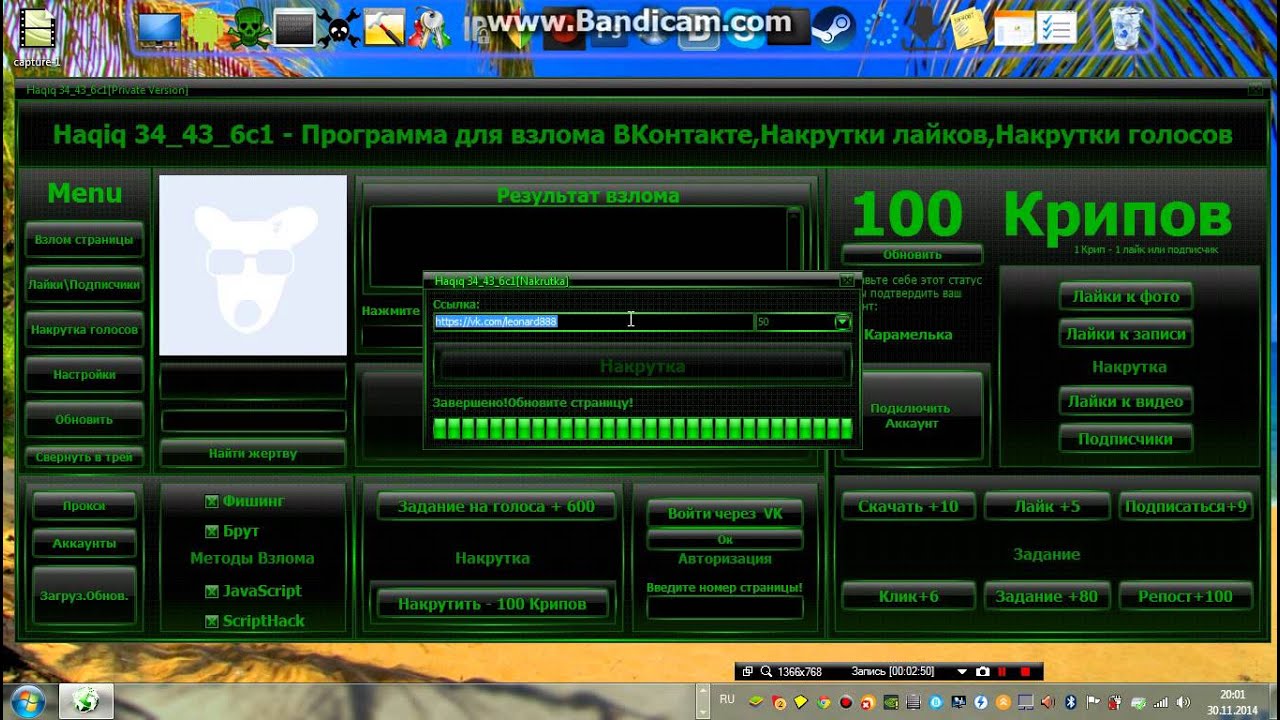Open Взлом страницы from Menu
The height and width of the screenshot is (720, 1280).
(84, 240)
